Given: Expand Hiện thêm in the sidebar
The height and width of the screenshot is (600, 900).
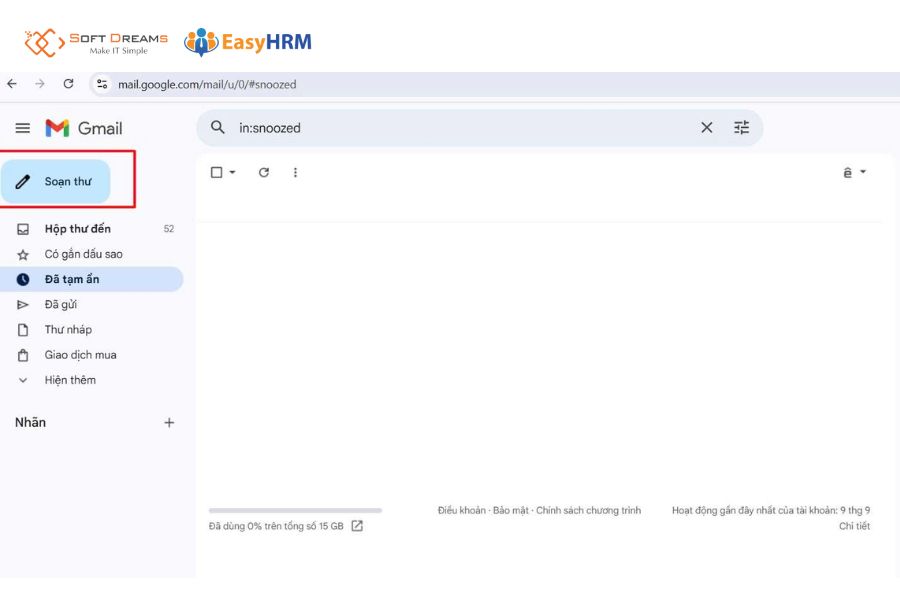Looking at the screenshot, I should tap(70, 380).
